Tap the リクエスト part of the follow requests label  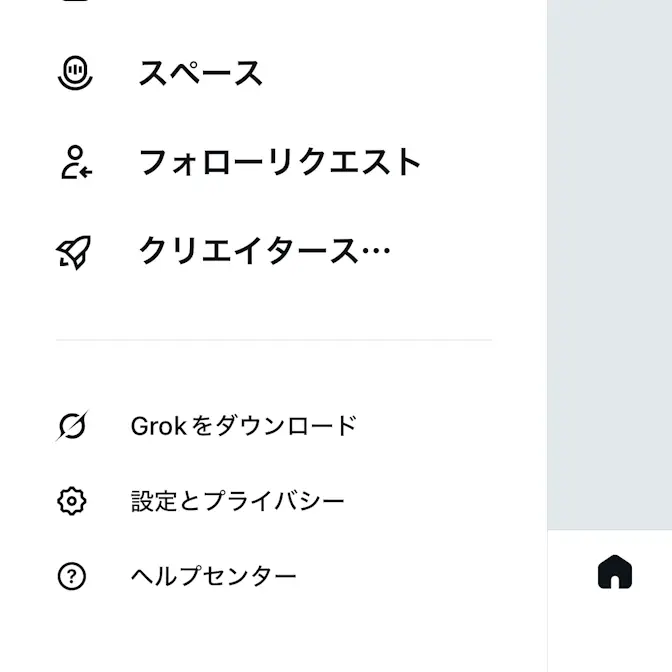click(346, 162)
